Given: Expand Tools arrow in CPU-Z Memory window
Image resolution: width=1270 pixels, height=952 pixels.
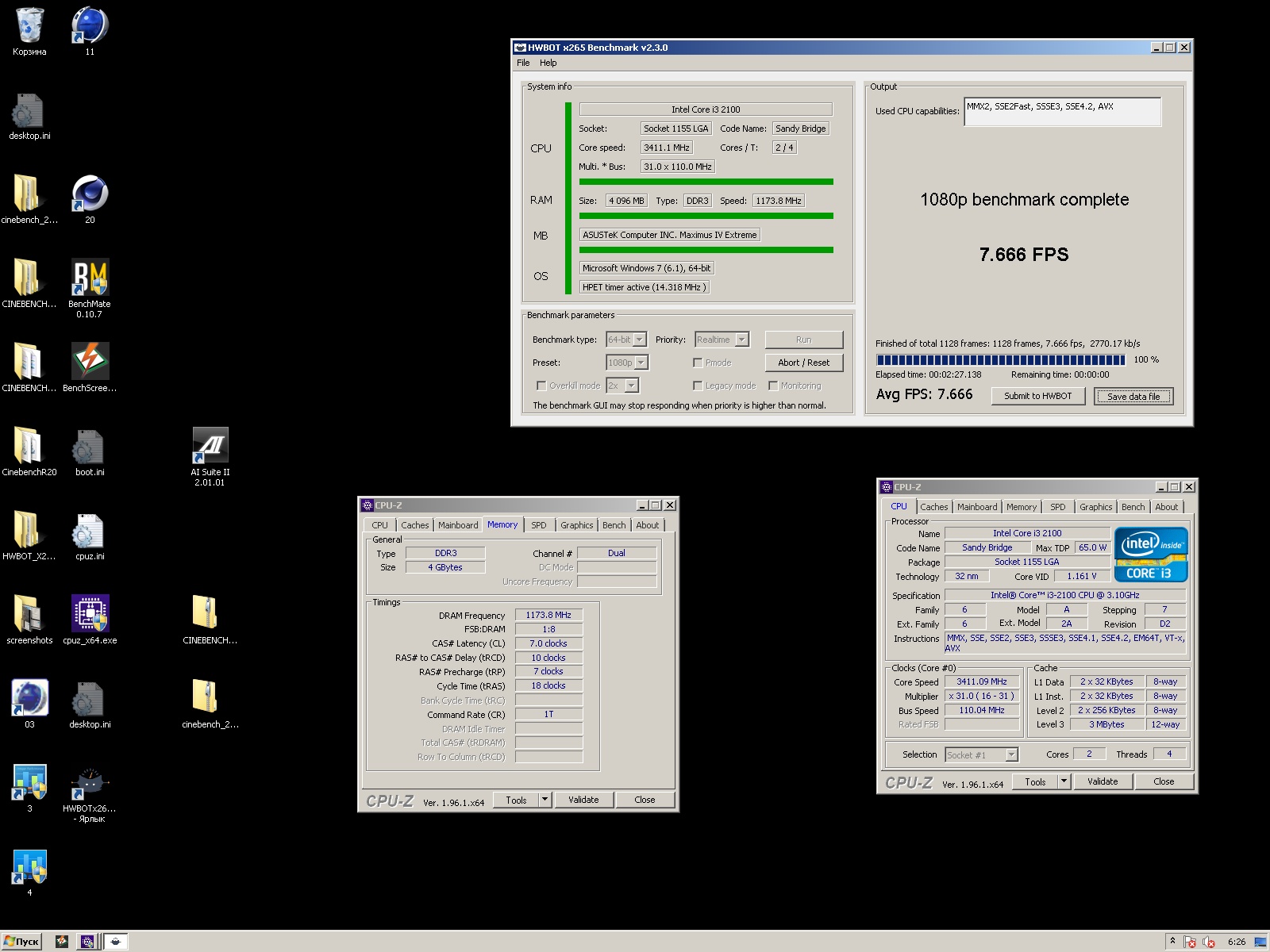Looking at the screenshot, I should click(x=545, y=800).
